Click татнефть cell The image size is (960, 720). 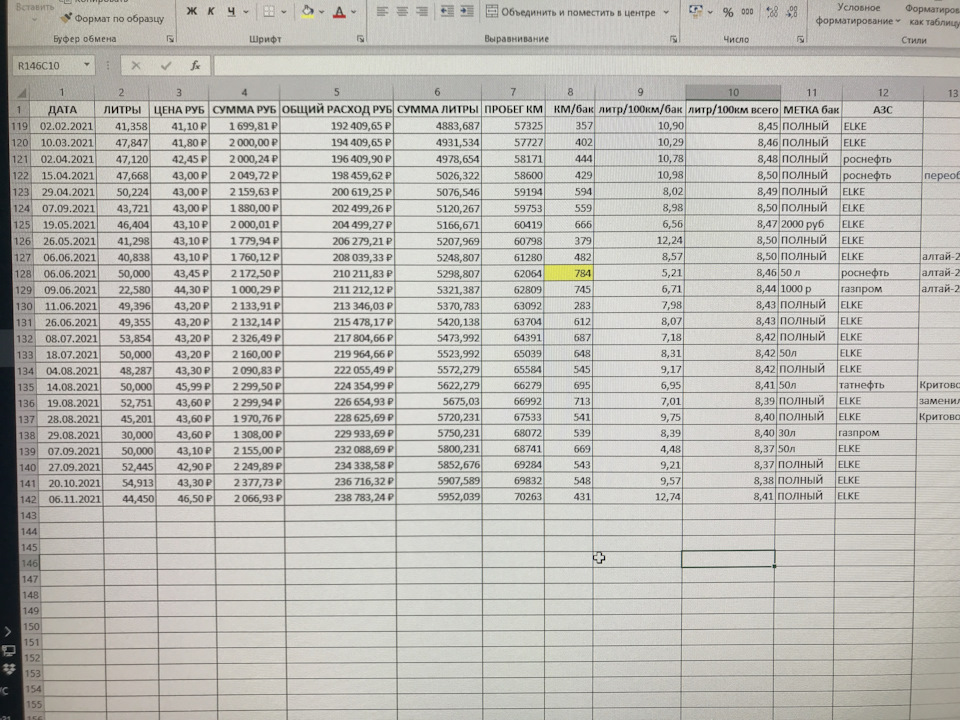pos(876,385)
